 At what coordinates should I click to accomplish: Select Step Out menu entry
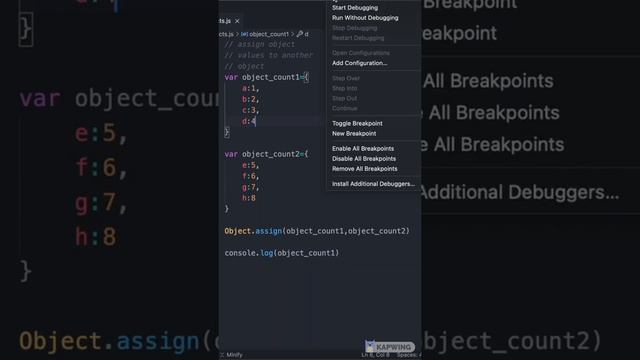(344, 98)
